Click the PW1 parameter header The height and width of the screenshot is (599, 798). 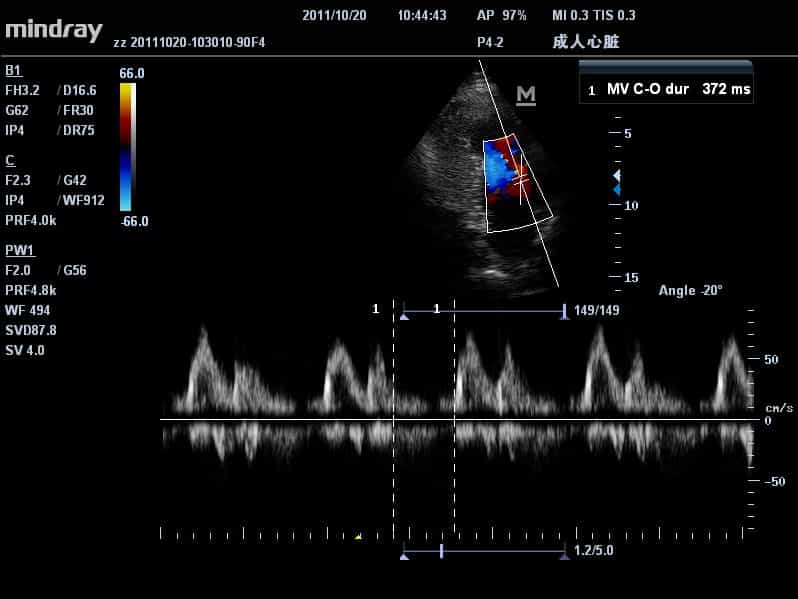19,250
